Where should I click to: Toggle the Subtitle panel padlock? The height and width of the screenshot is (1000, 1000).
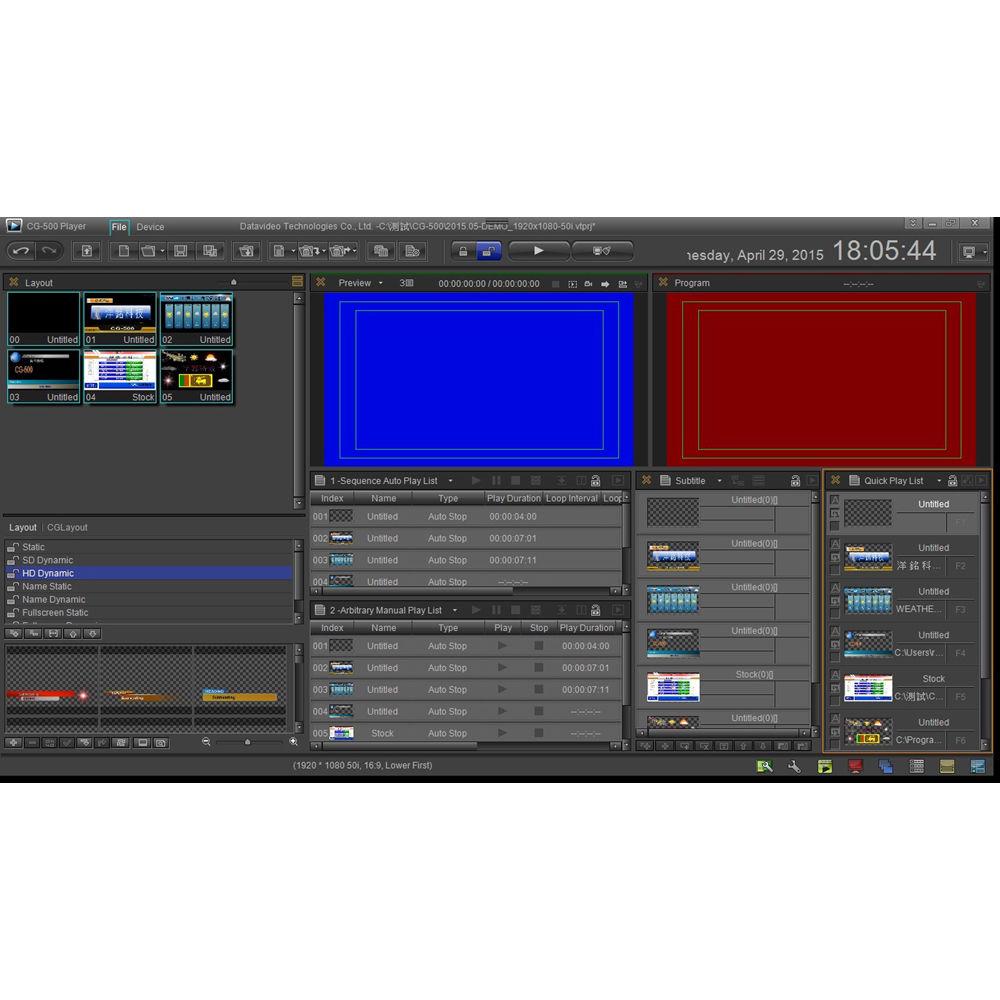point(795,481)
